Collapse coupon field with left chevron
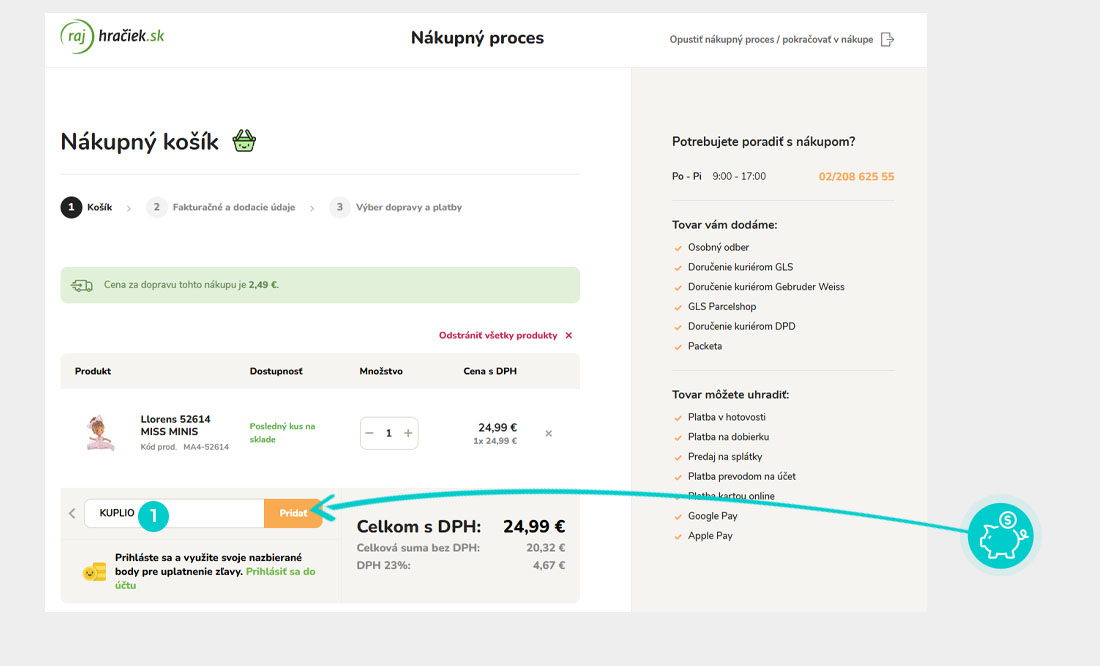 72,513
